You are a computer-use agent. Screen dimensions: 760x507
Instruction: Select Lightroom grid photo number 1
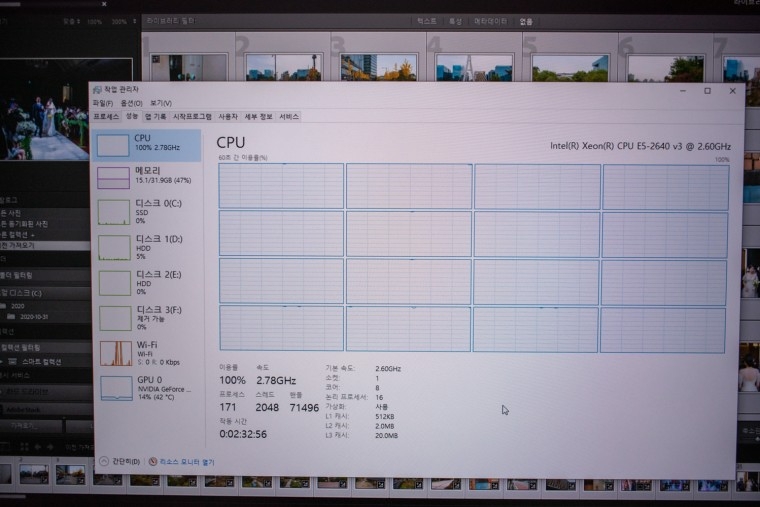click(189, 67)
